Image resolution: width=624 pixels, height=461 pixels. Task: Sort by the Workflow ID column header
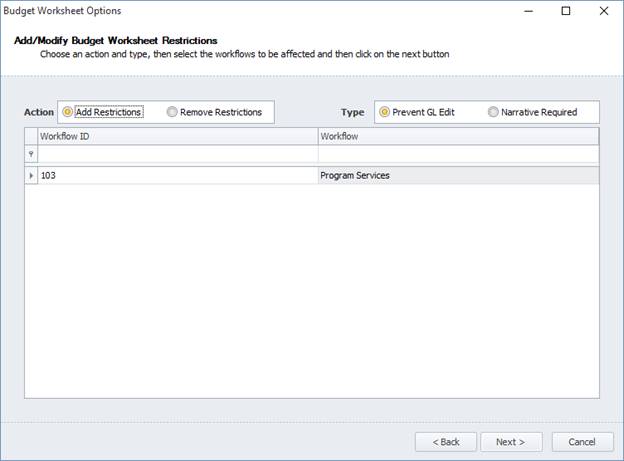(176, 136)
